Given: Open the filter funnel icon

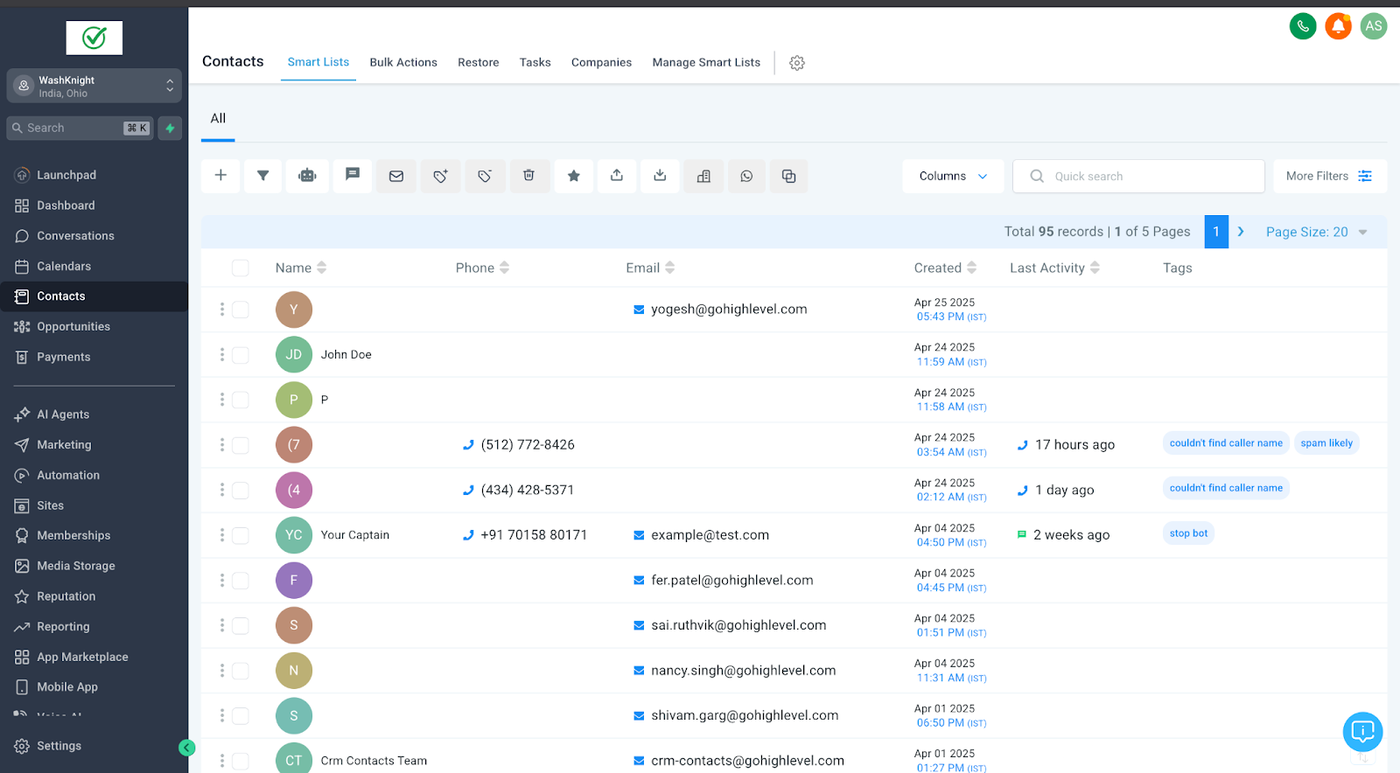Looking at the screenshot, I should [x=263, y=176].
